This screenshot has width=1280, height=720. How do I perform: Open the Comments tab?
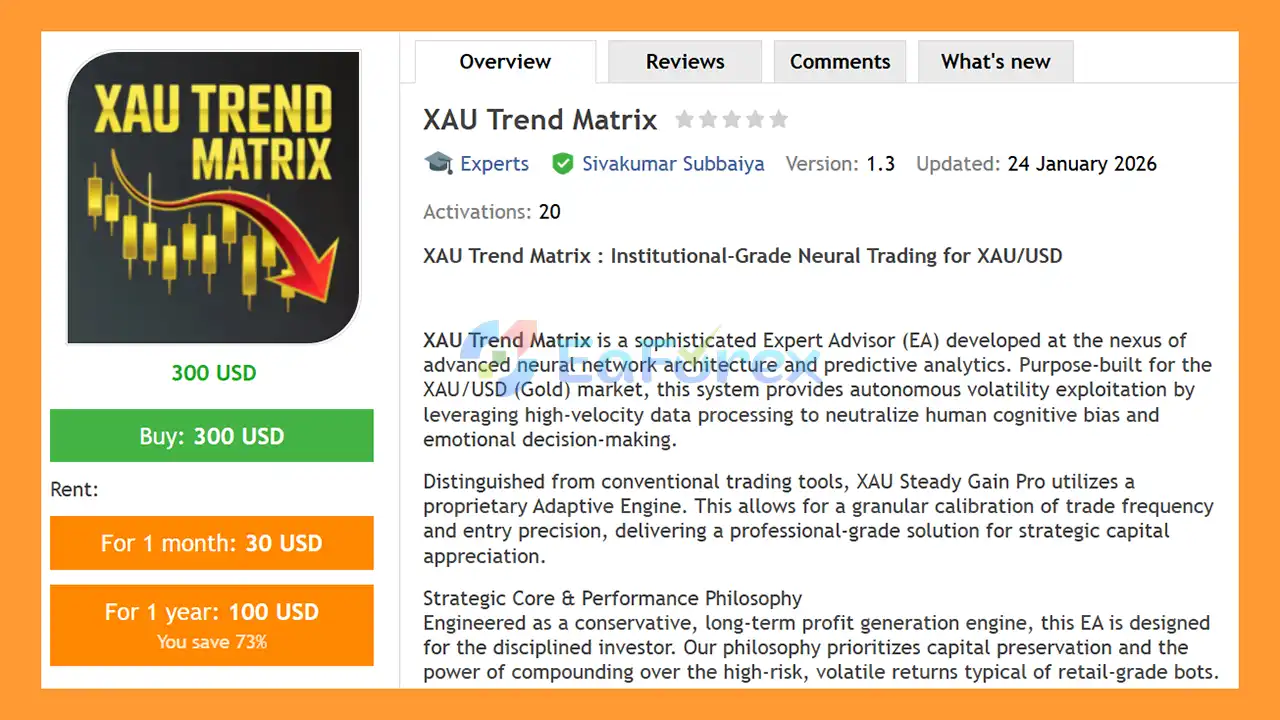pyautogui.click(x=839, y=61)
